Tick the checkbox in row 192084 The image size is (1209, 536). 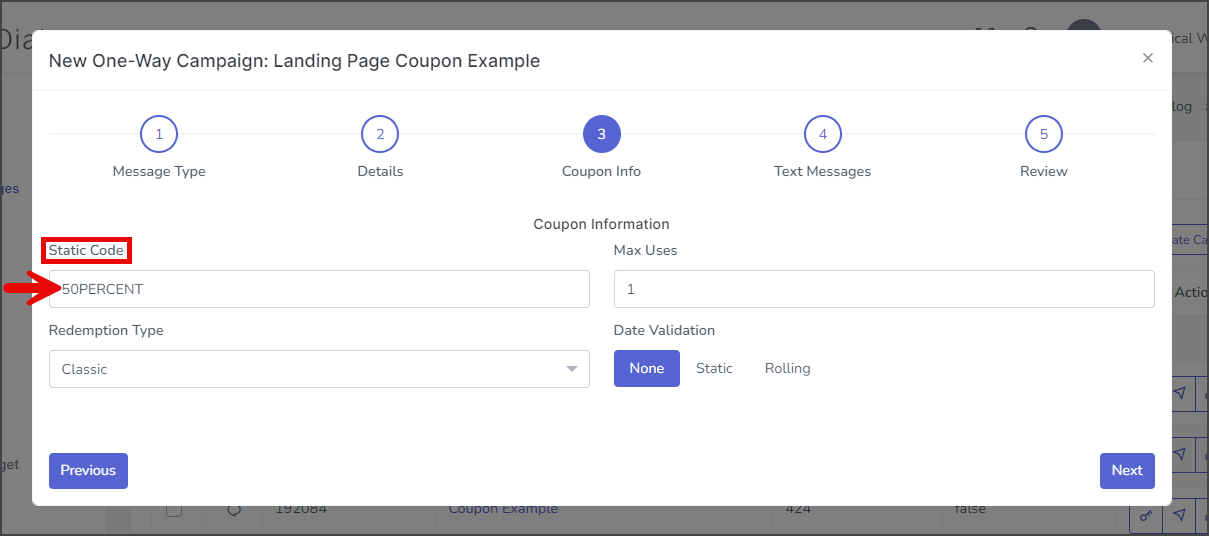point(174,510)
